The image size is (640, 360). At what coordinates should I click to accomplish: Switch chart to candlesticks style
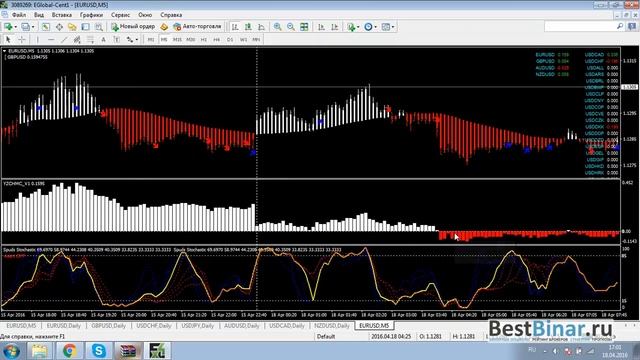tap(248, 27)
